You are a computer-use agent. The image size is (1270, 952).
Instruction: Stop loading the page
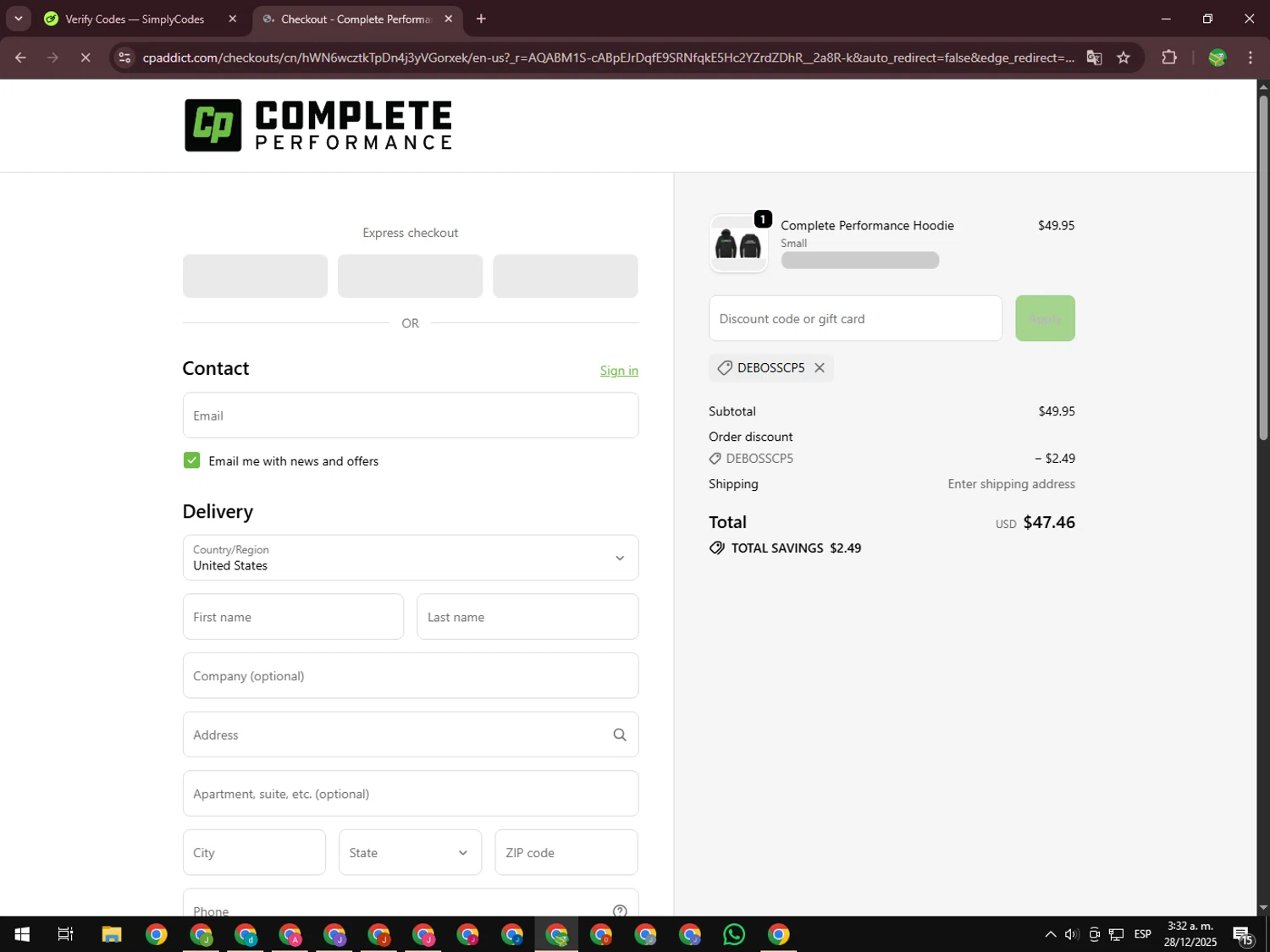click(x=85, y=58)
